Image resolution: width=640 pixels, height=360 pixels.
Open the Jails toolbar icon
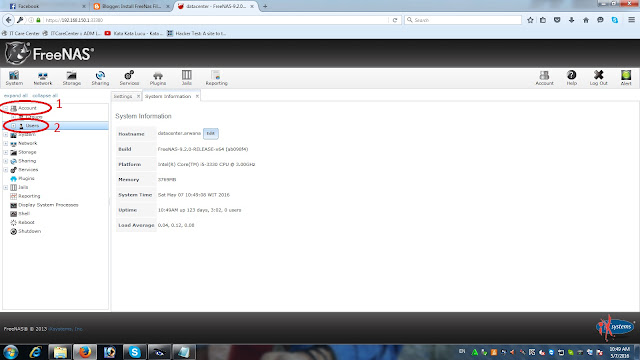187,78
